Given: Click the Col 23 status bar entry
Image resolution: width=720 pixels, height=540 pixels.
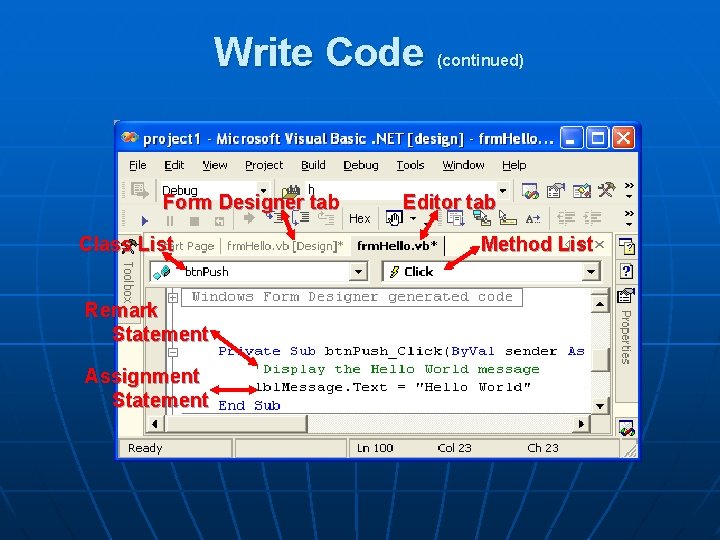Looking at the screenshot, I should coord(455,448).
